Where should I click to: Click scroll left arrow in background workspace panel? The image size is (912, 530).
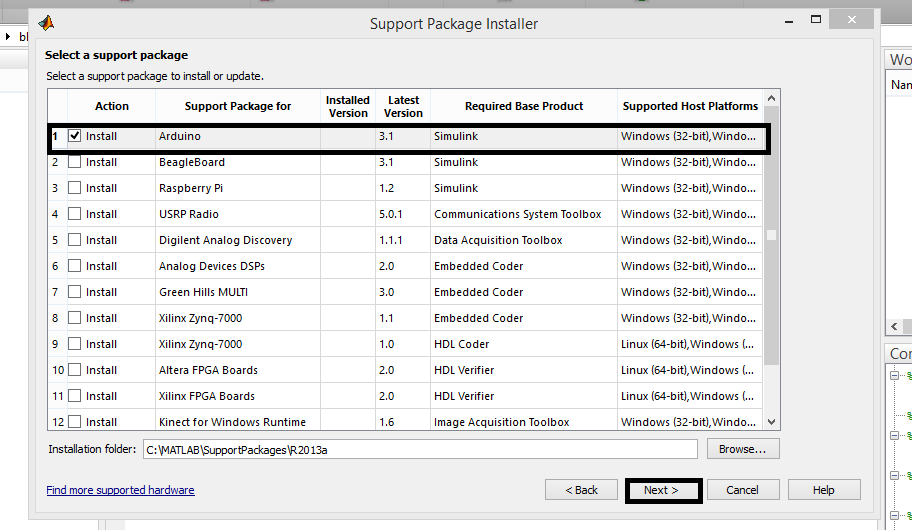895,326
